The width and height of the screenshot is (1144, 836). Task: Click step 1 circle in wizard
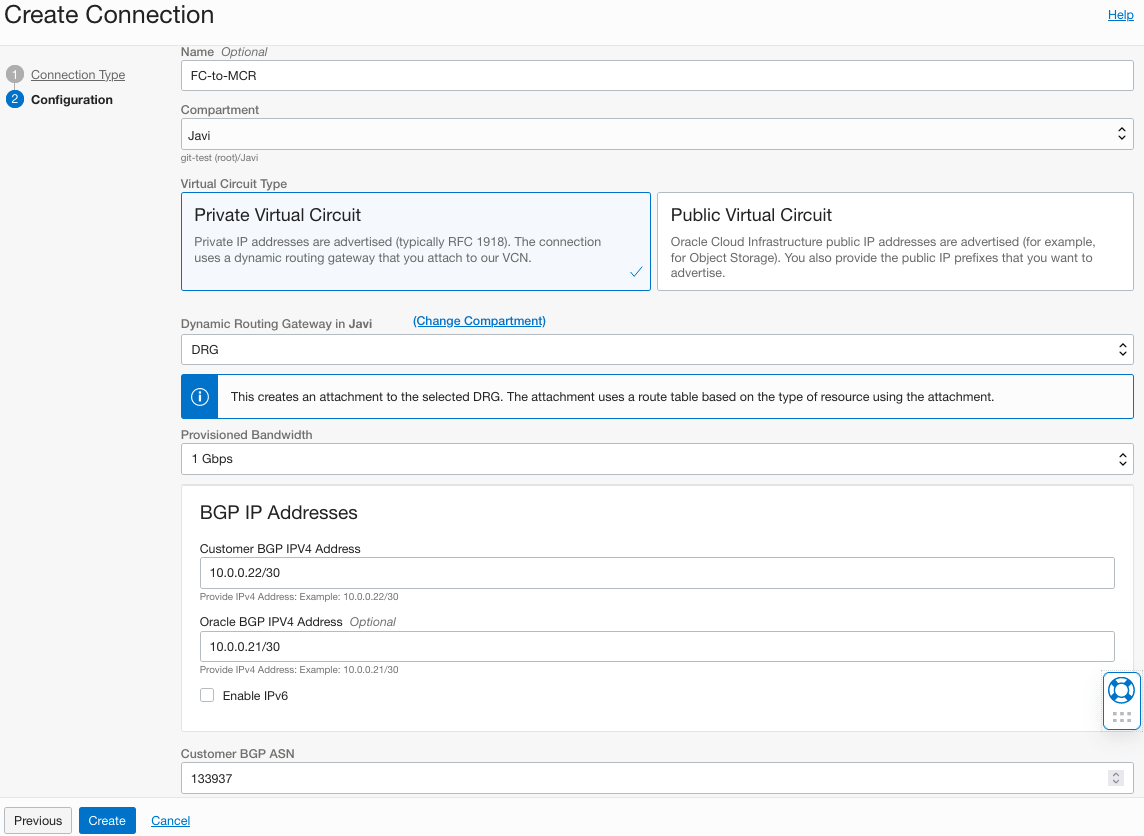14,75
